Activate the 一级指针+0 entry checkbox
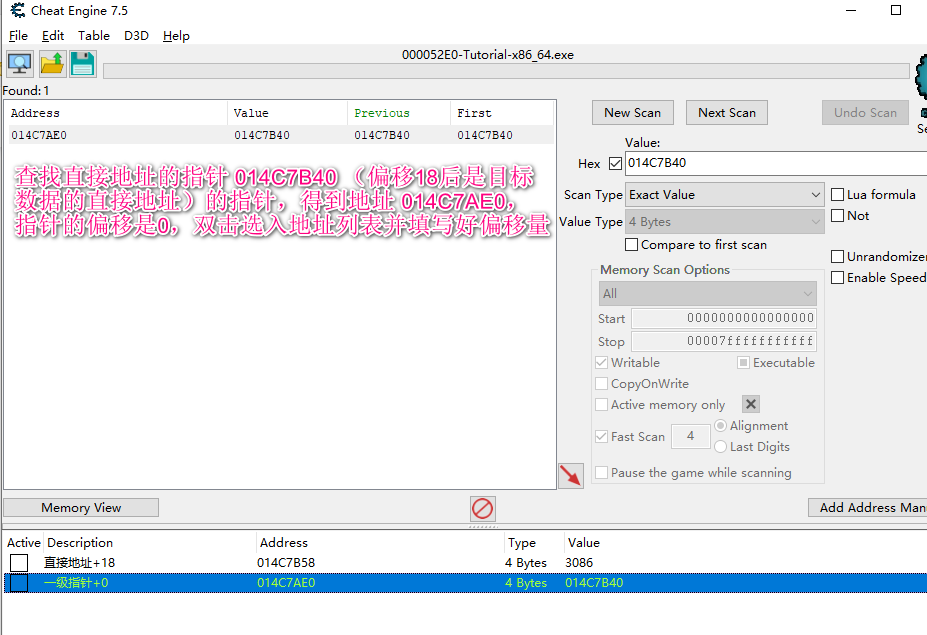 point(19,583)
